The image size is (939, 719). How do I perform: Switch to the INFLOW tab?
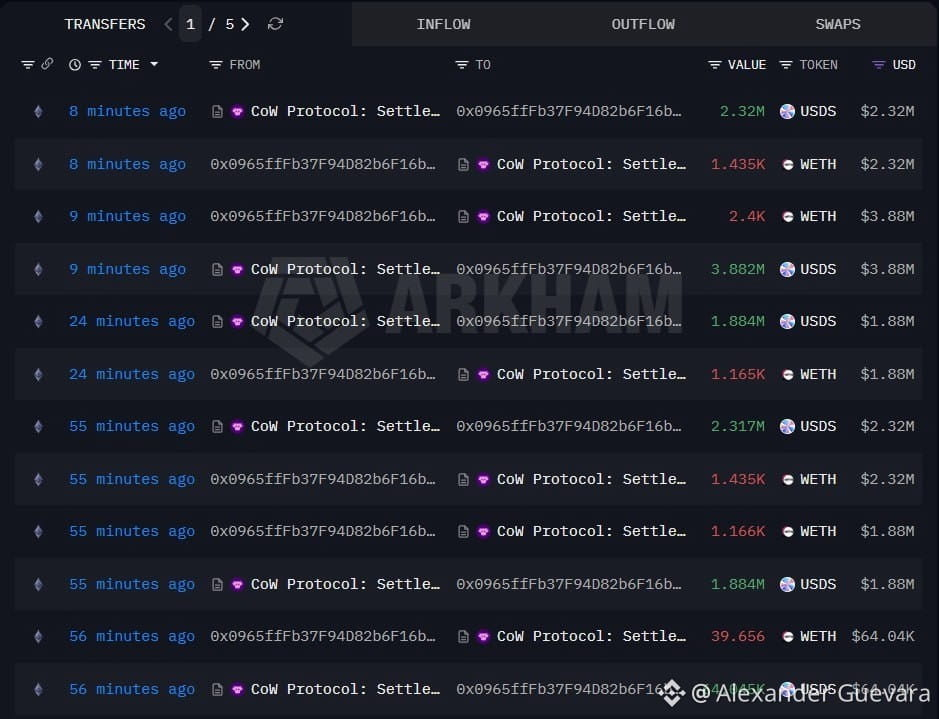[443, 24]
